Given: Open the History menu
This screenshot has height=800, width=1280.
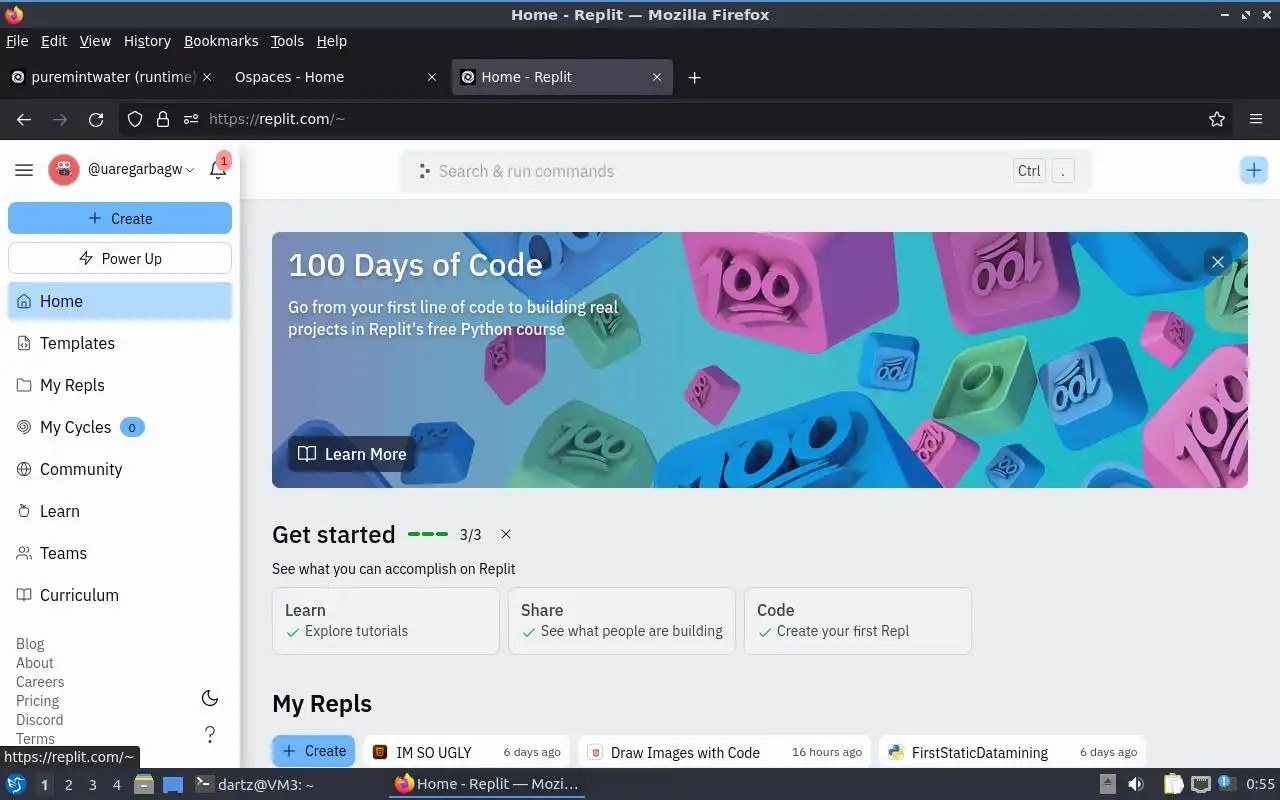Looking at the screenshot, I should click(x=147, y=41).
